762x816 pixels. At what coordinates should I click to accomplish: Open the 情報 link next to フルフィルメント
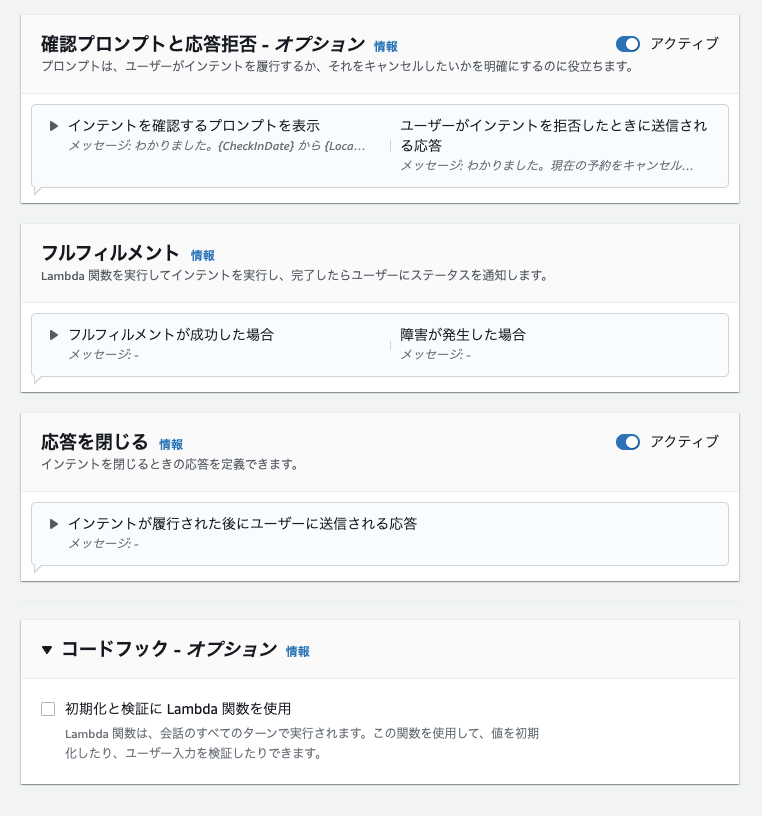tap(203, 256)
